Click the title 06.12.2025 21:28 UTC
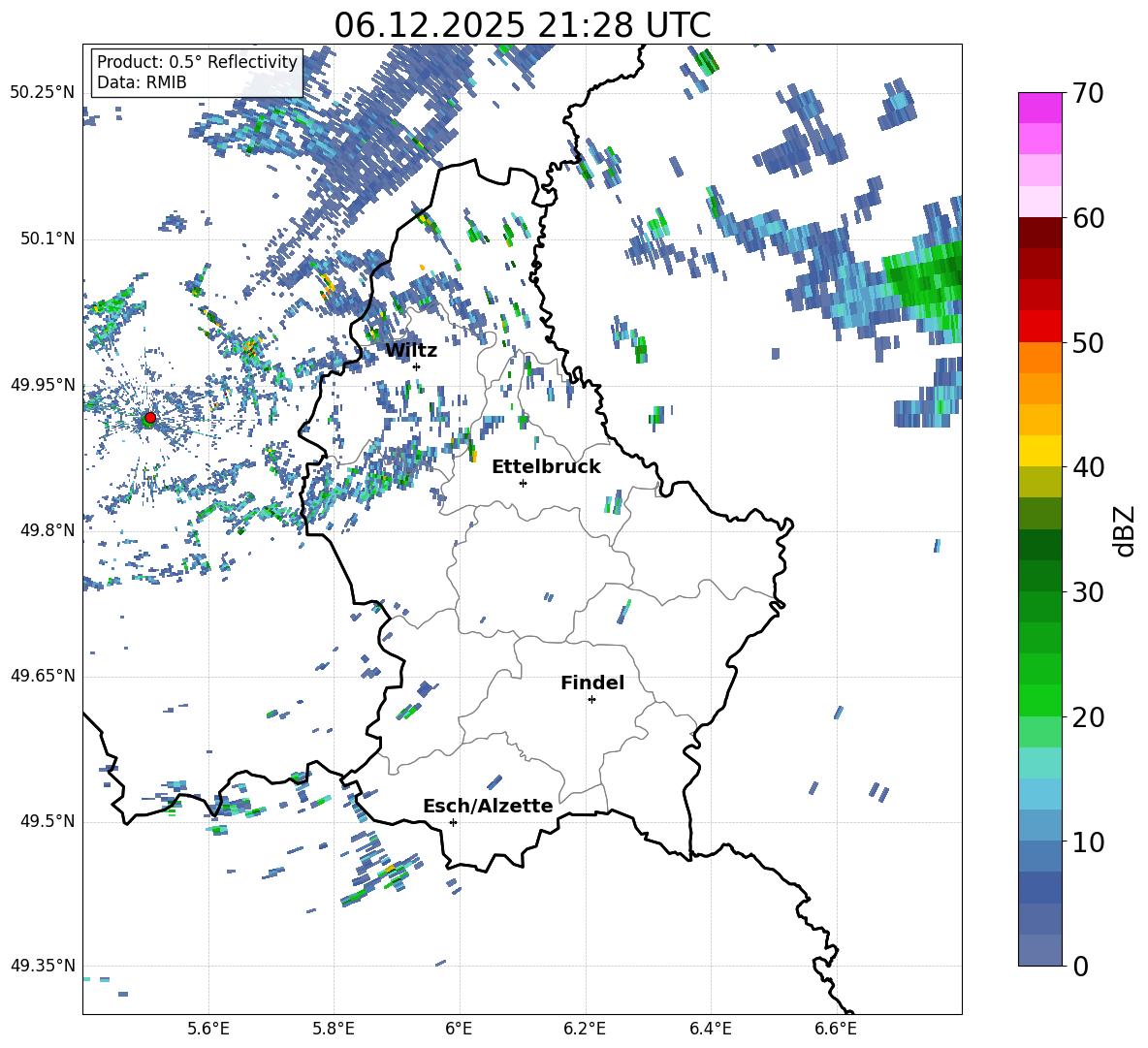This screenshot has height=1048, width=1148. point(522,25)
